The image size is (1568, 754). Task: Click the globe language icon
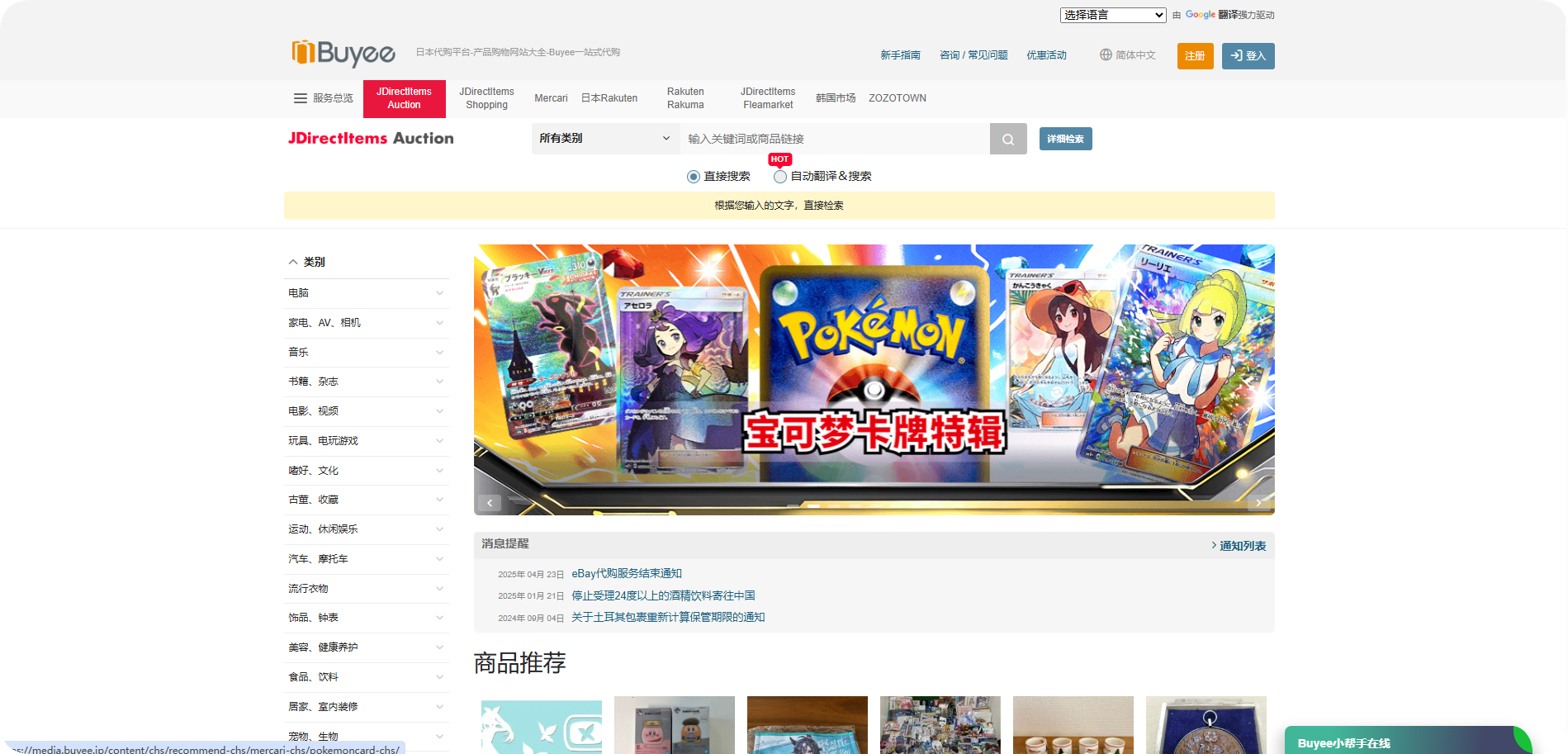[x=1106, y=55]
